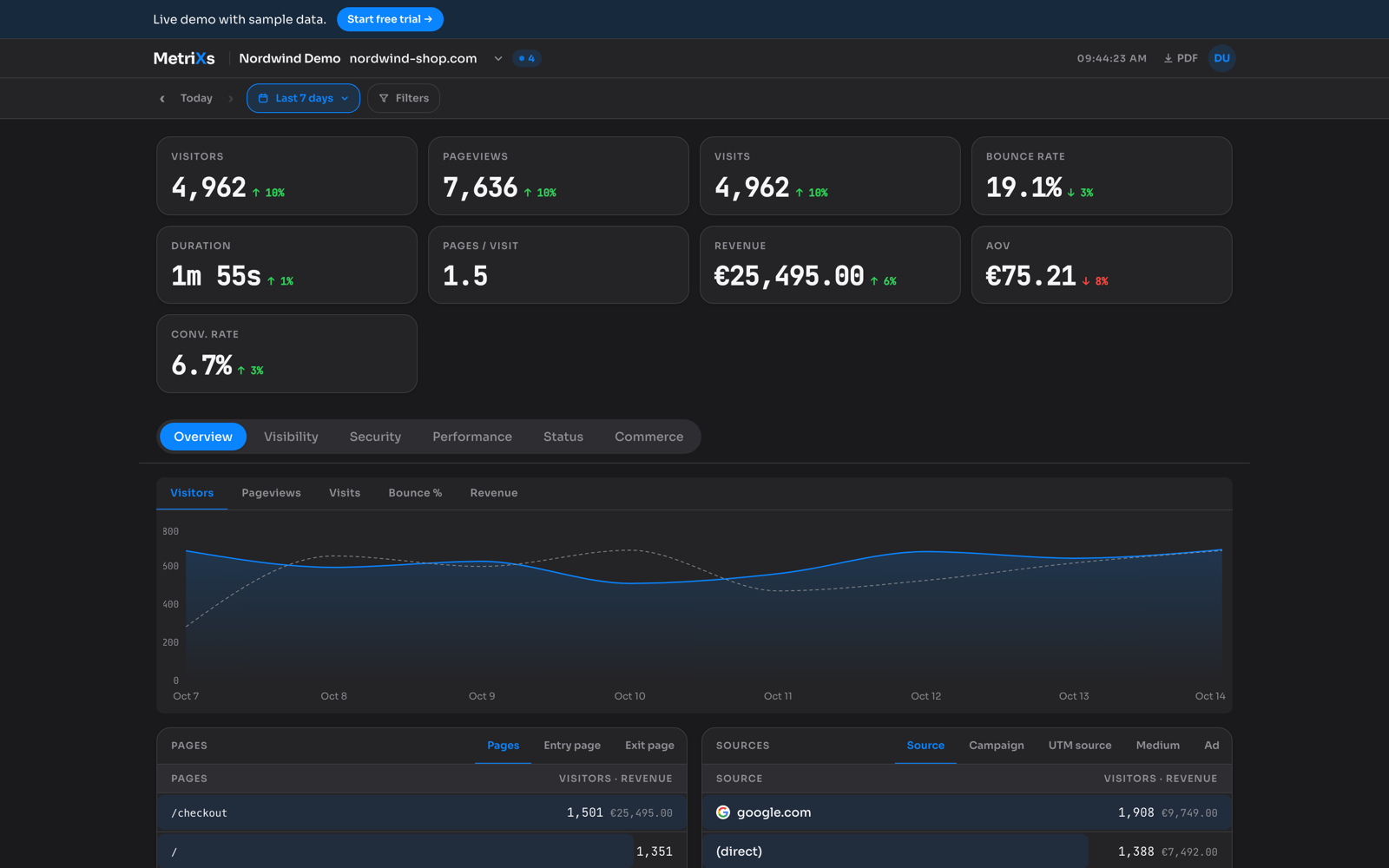The width and height of the screenshot is (1389, 868).
Task: Show the Visits chart tab
Action: (x=345, y=493)
